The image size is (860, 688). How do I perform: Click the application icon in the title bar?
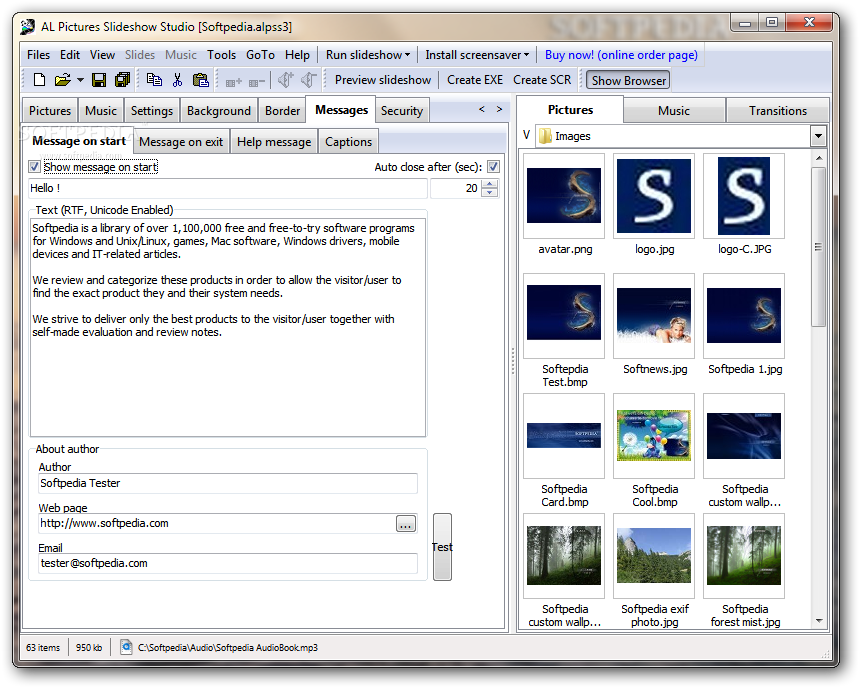(27, 26)
